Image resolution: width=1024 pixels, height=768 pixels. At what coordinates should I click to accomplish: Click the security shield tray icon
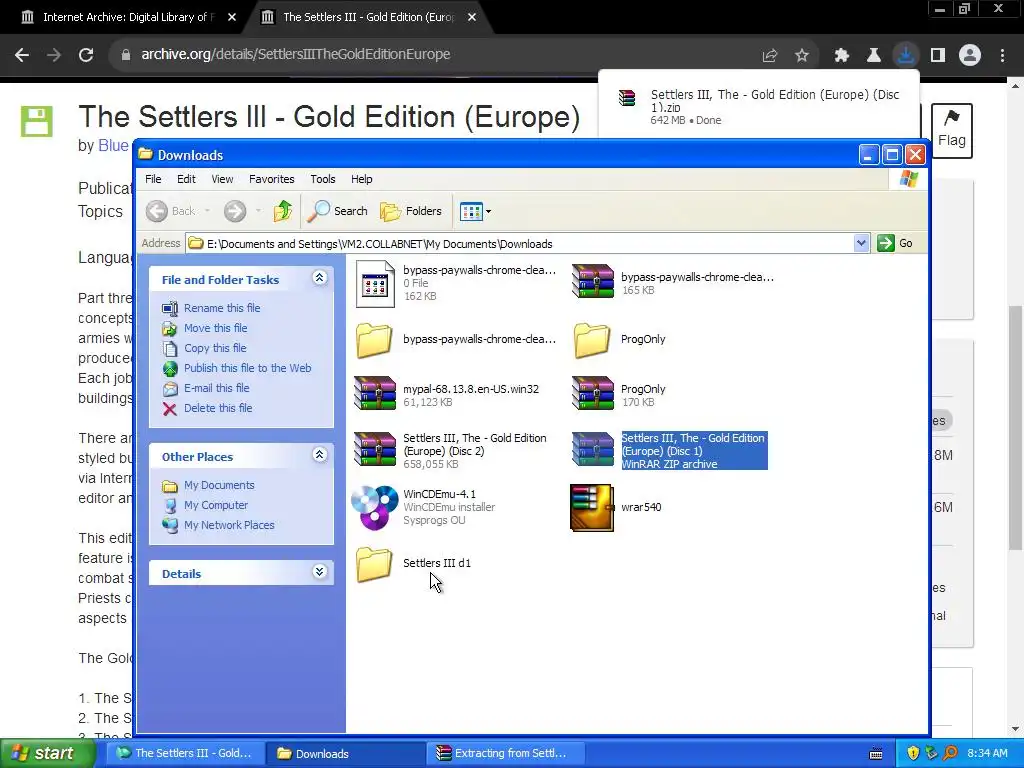pos(913,753)
